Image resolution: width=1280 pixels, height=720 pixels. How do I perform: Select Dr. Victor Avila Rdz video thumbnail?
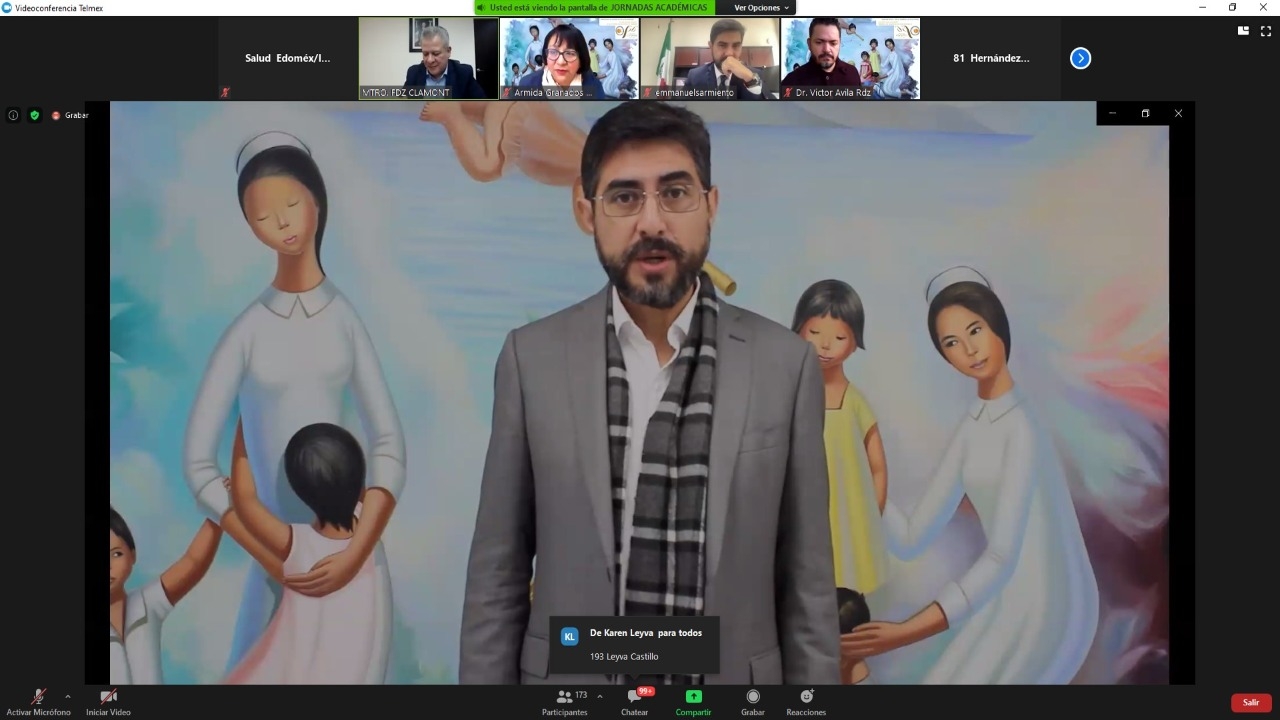[850, 58]
